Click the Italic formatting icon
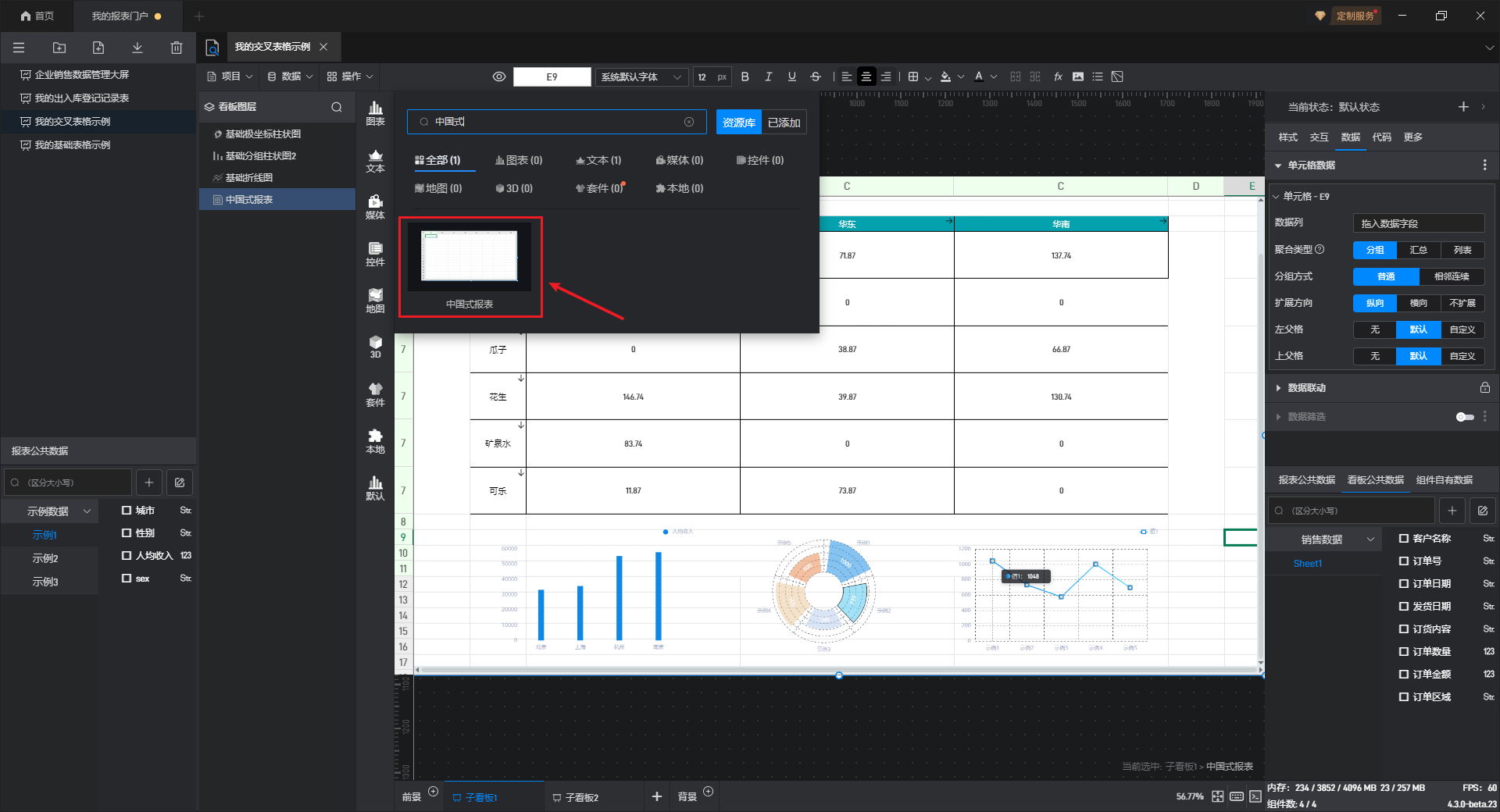 click(768, 77)
